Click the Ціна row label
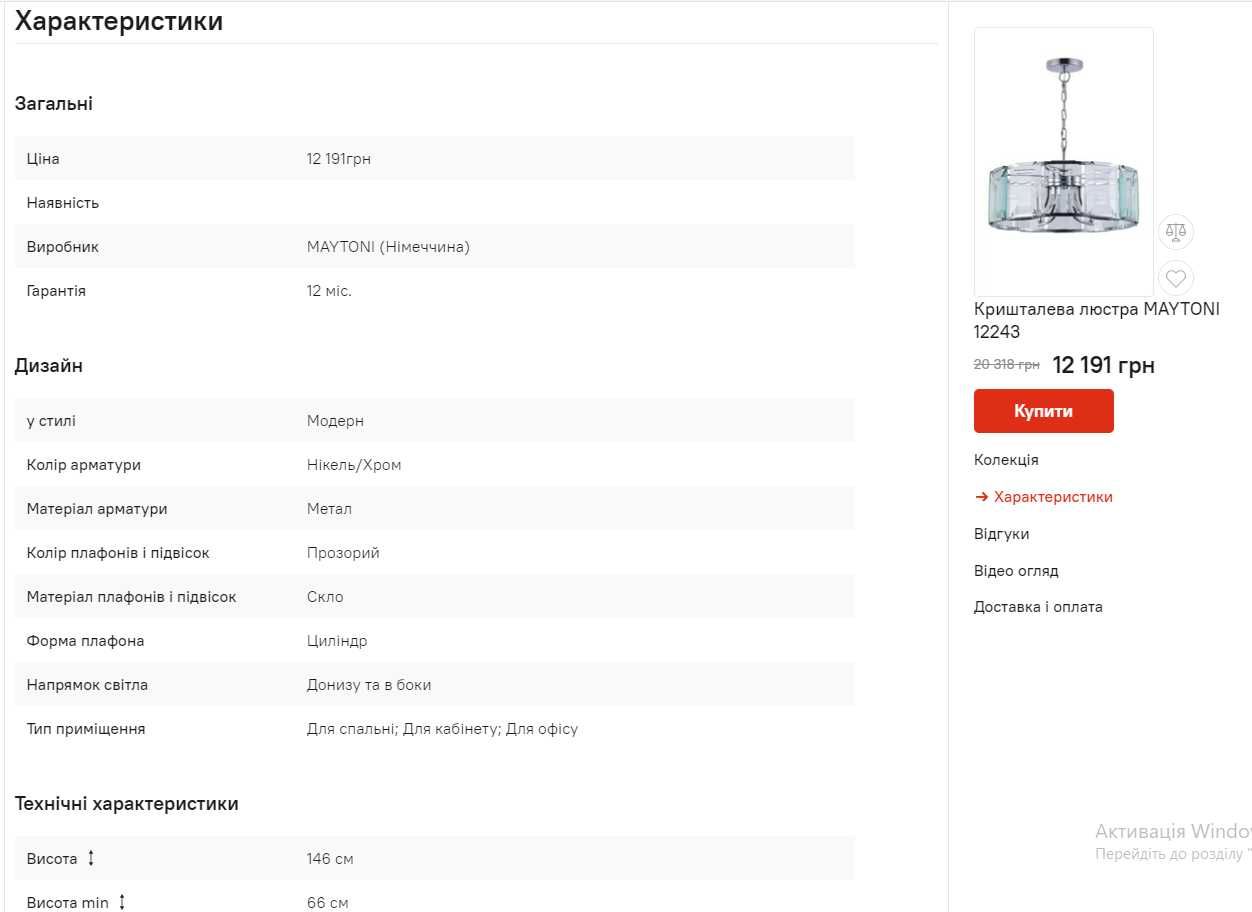 [x=43, y=159]
